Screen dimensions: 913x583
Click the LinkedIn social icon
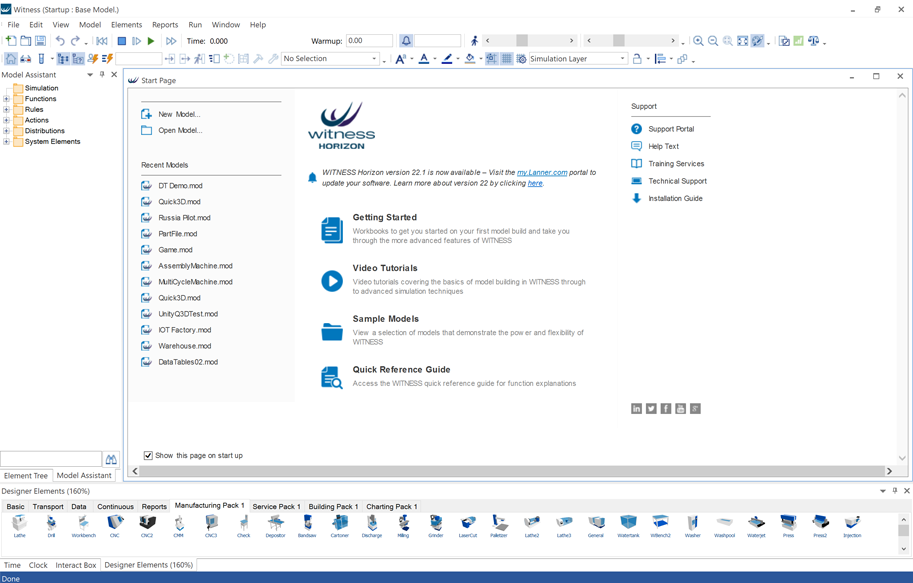point(636,409)
